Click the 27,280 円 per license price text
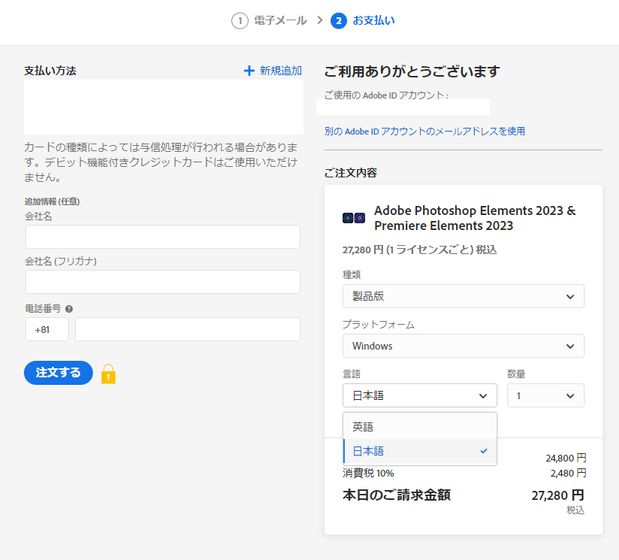Screen dimensions: 619x560 (x=419, y=250)
